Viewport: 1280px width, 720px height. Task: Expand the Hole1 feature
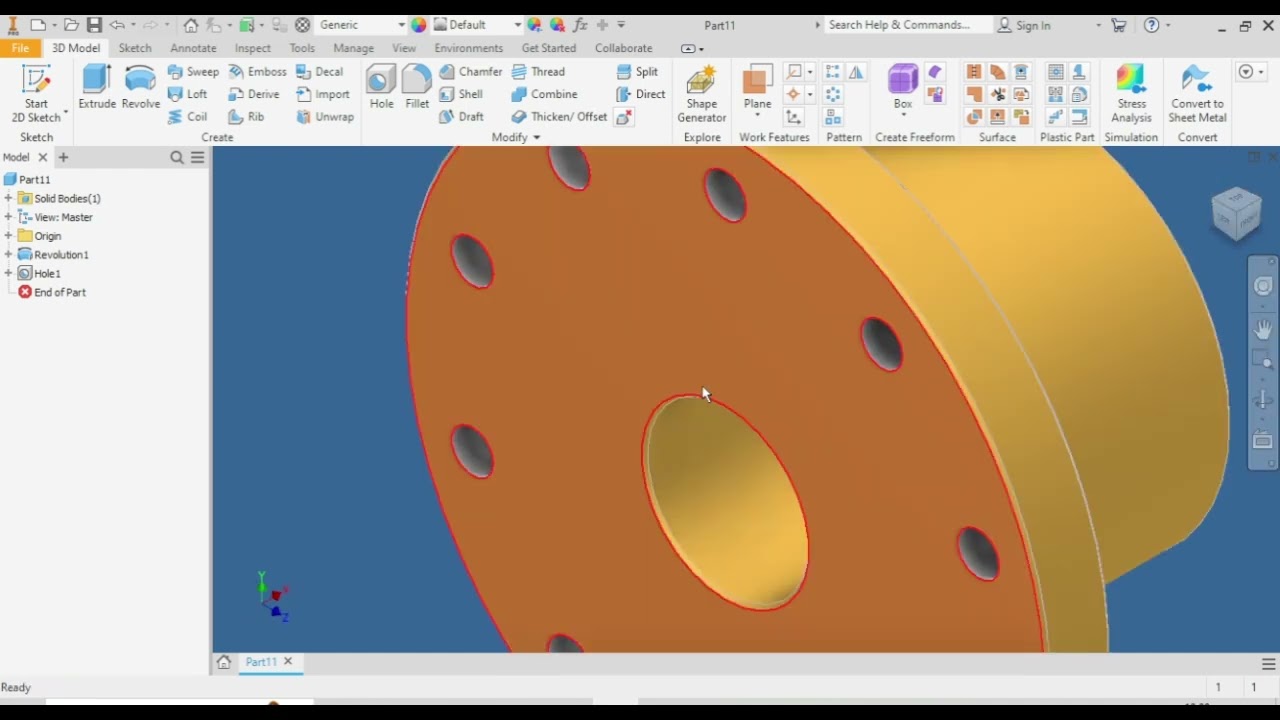coord(8,273)
